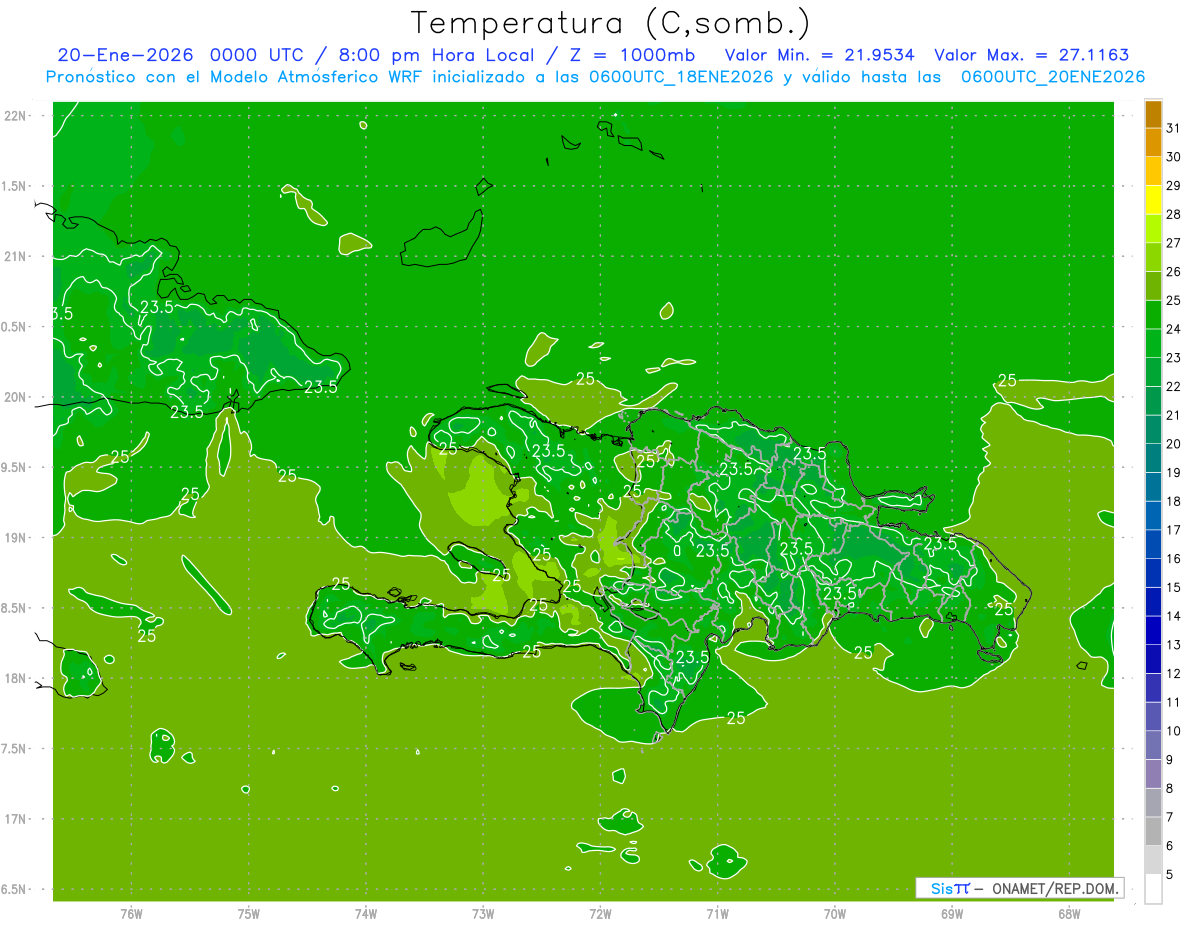Click the "Valor Min. = 21.9534" value

point(819,55)
